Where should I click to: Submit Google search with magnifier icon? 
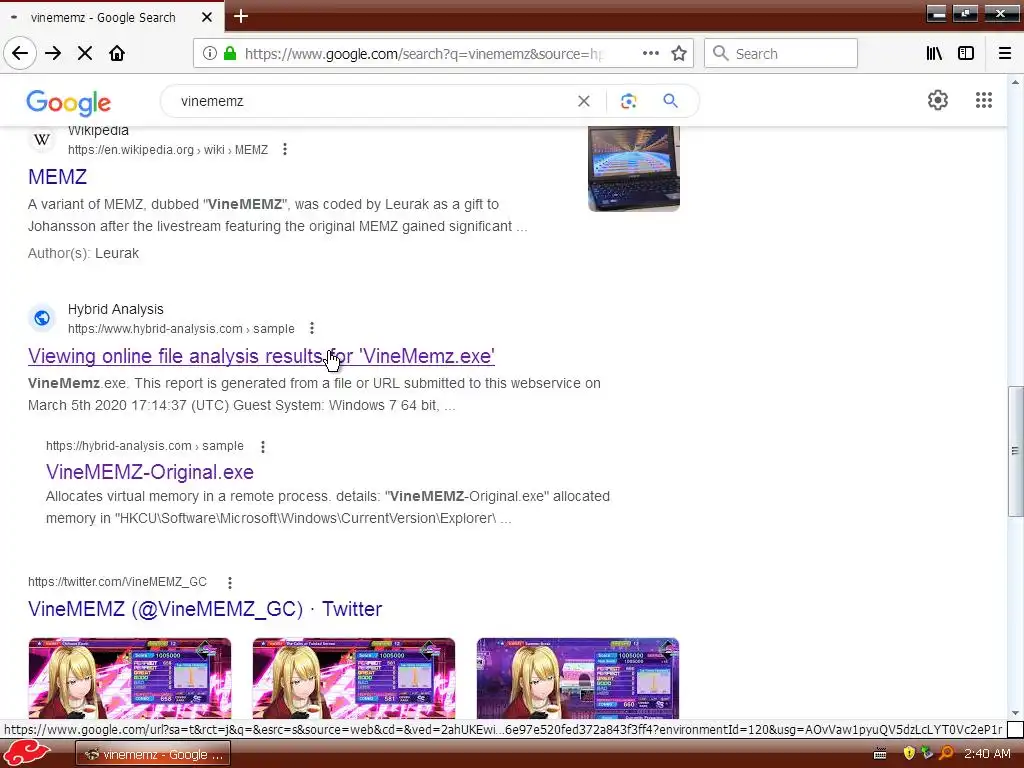point(670,101)
